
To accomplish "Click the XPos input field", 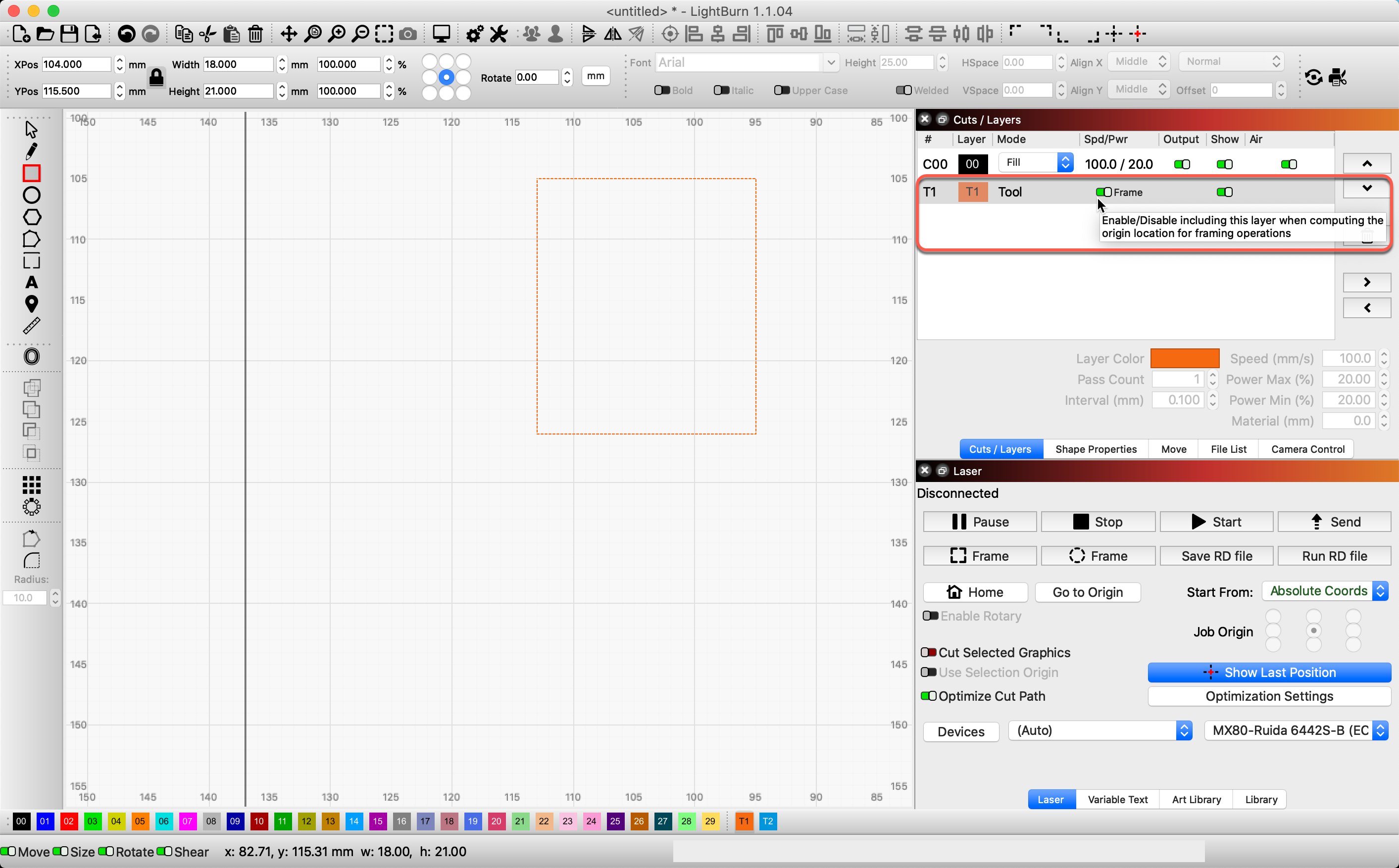I will pyautogui.click(x=76, y=64).
